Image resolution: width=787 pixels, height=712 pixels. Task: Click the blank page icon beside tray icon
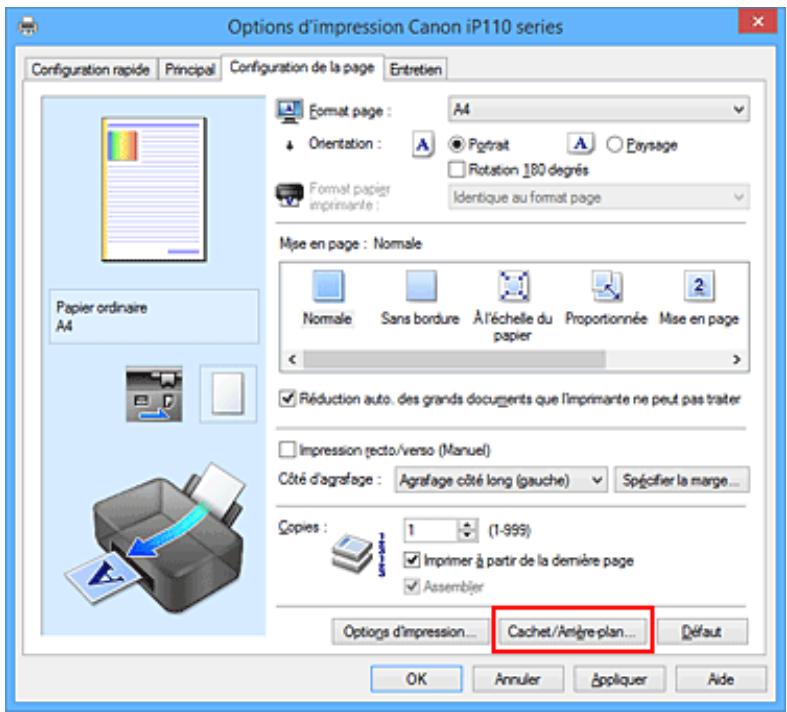[x=228, y=393]
